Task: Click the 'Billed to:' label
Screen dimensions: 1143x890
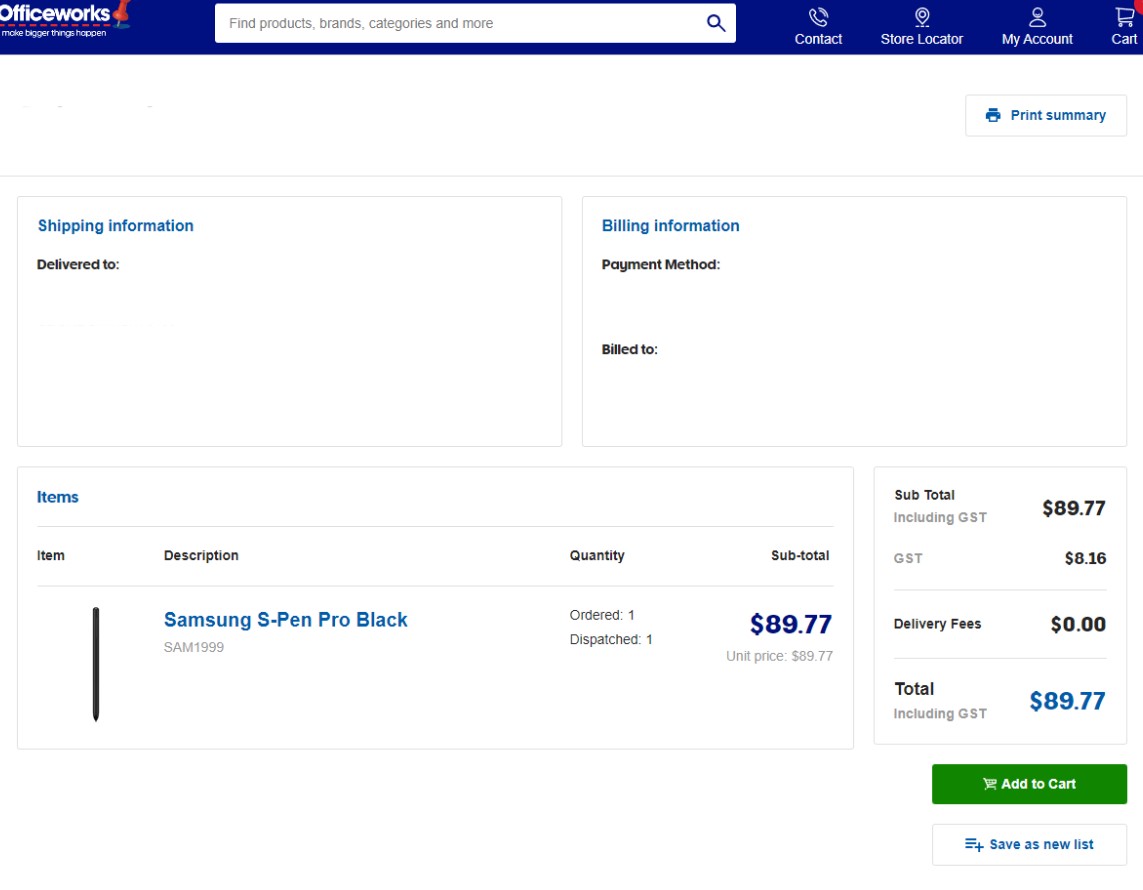Action: point(629,349)
